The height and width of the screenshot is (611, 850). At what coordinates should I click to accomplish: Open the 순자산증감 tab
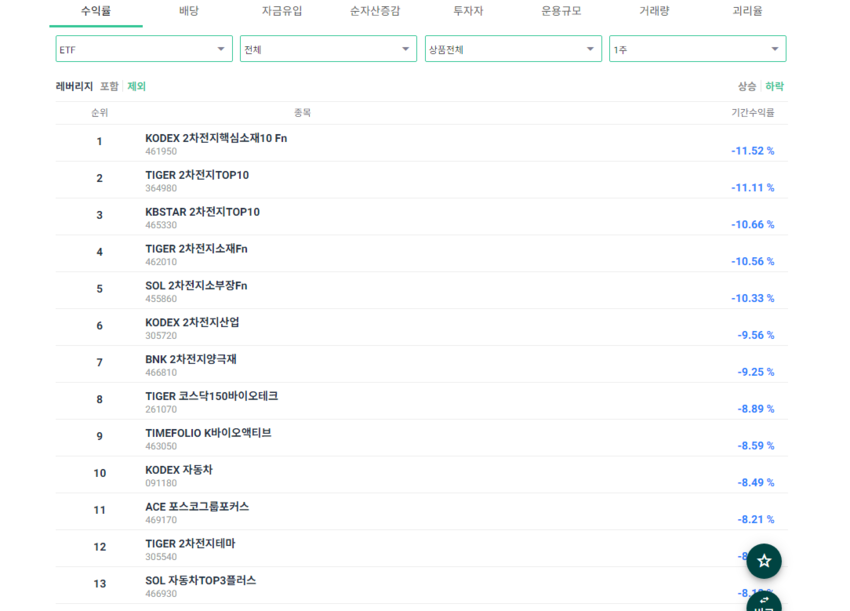pyautogui.click(x=375, y=11)
